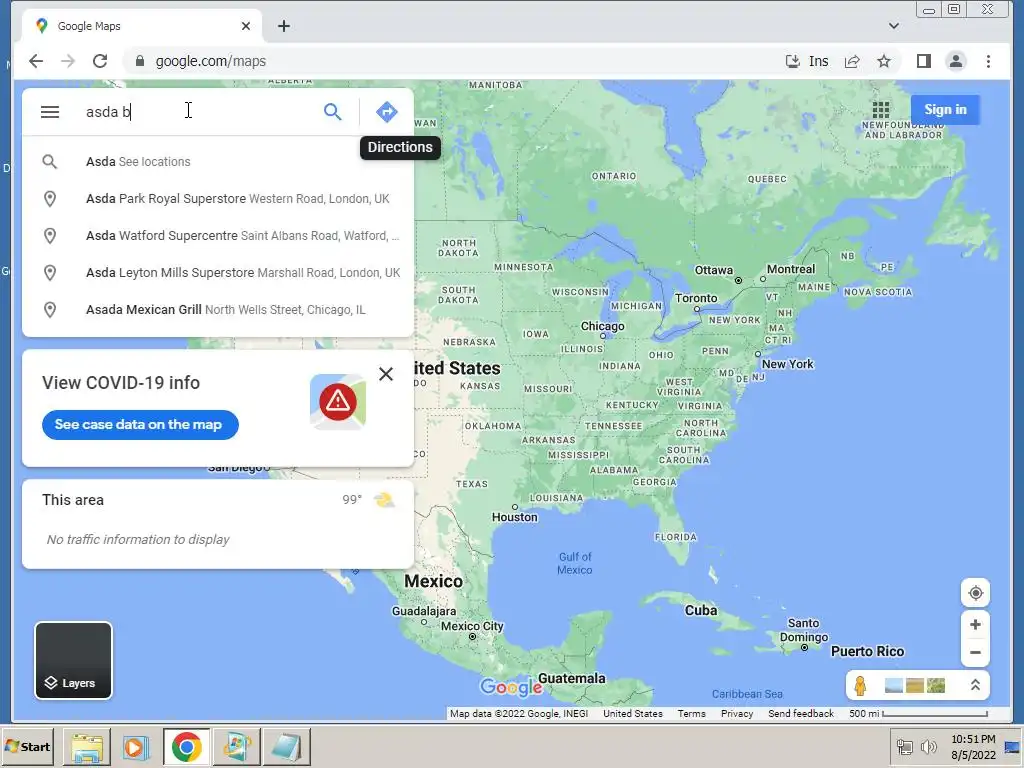Close the COVID-19 info card
Screen dimensions: 1024x768
coord(386,374)
